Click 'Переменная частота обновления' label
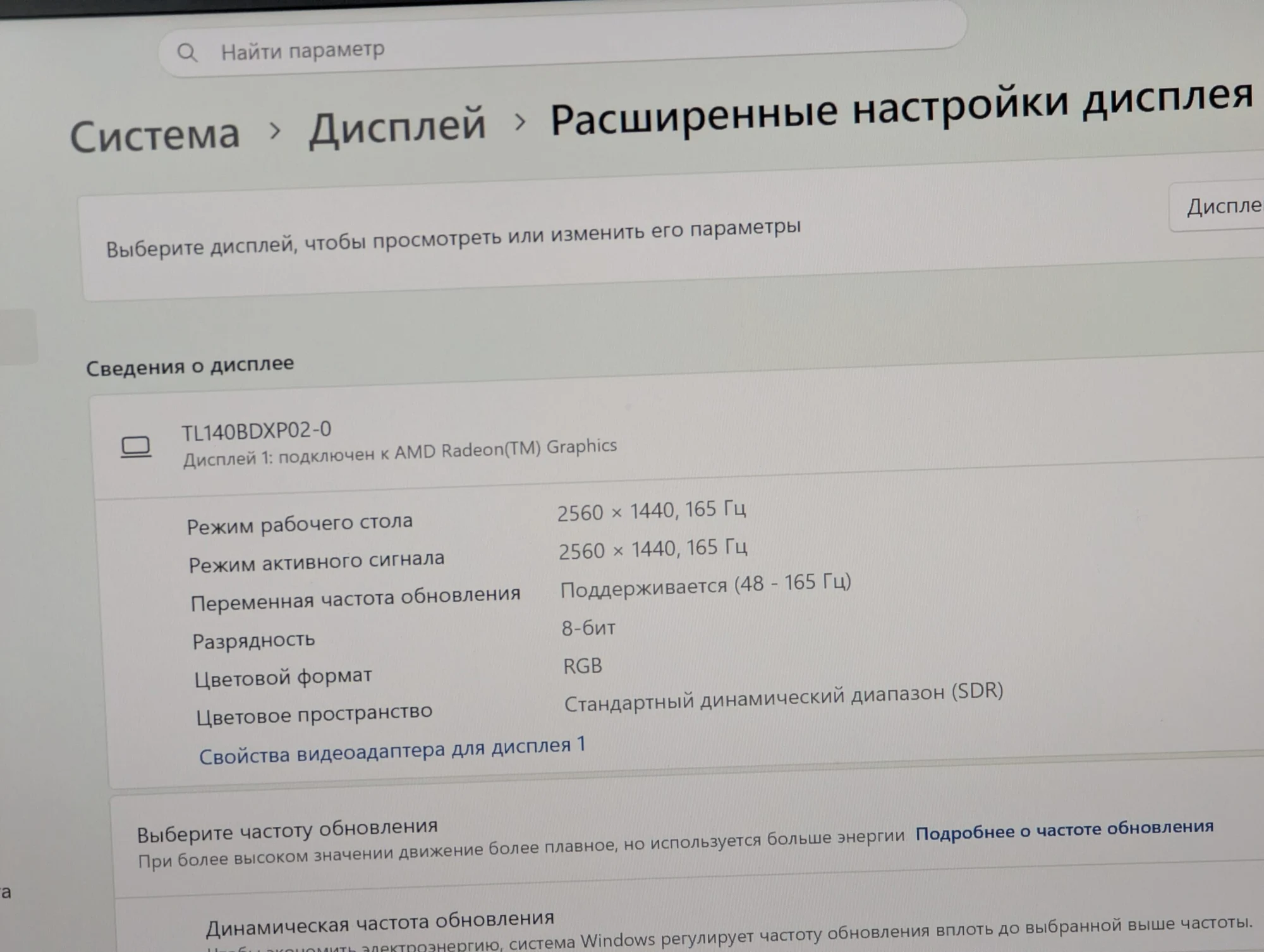The height and width of the screenshot is (952, 1264). [356, 598]
